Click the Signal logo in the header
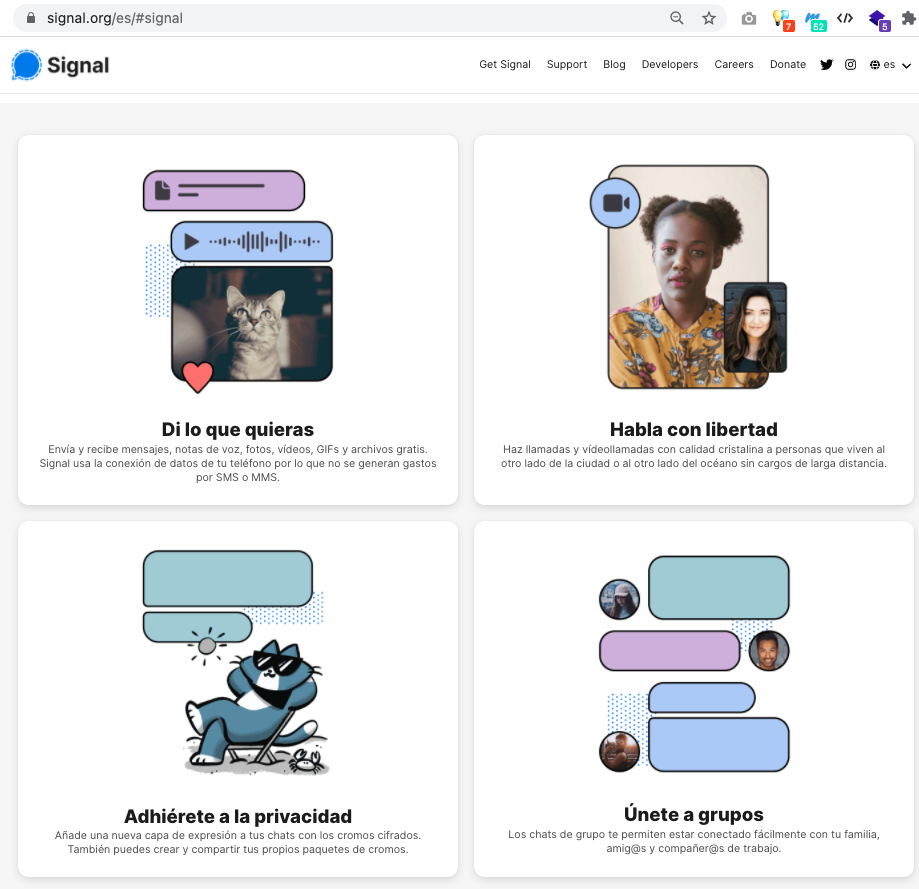This screenshot has width=919, height=889. 61,65
